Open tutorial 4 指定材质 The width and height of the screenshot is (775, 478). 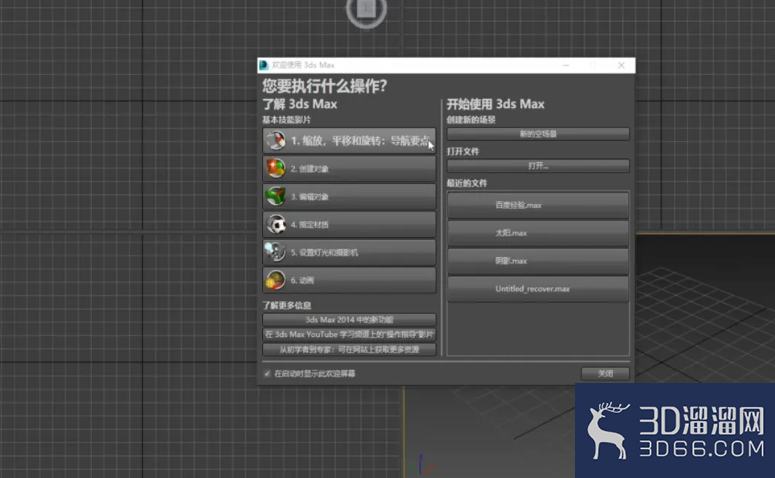click(349, 224)
